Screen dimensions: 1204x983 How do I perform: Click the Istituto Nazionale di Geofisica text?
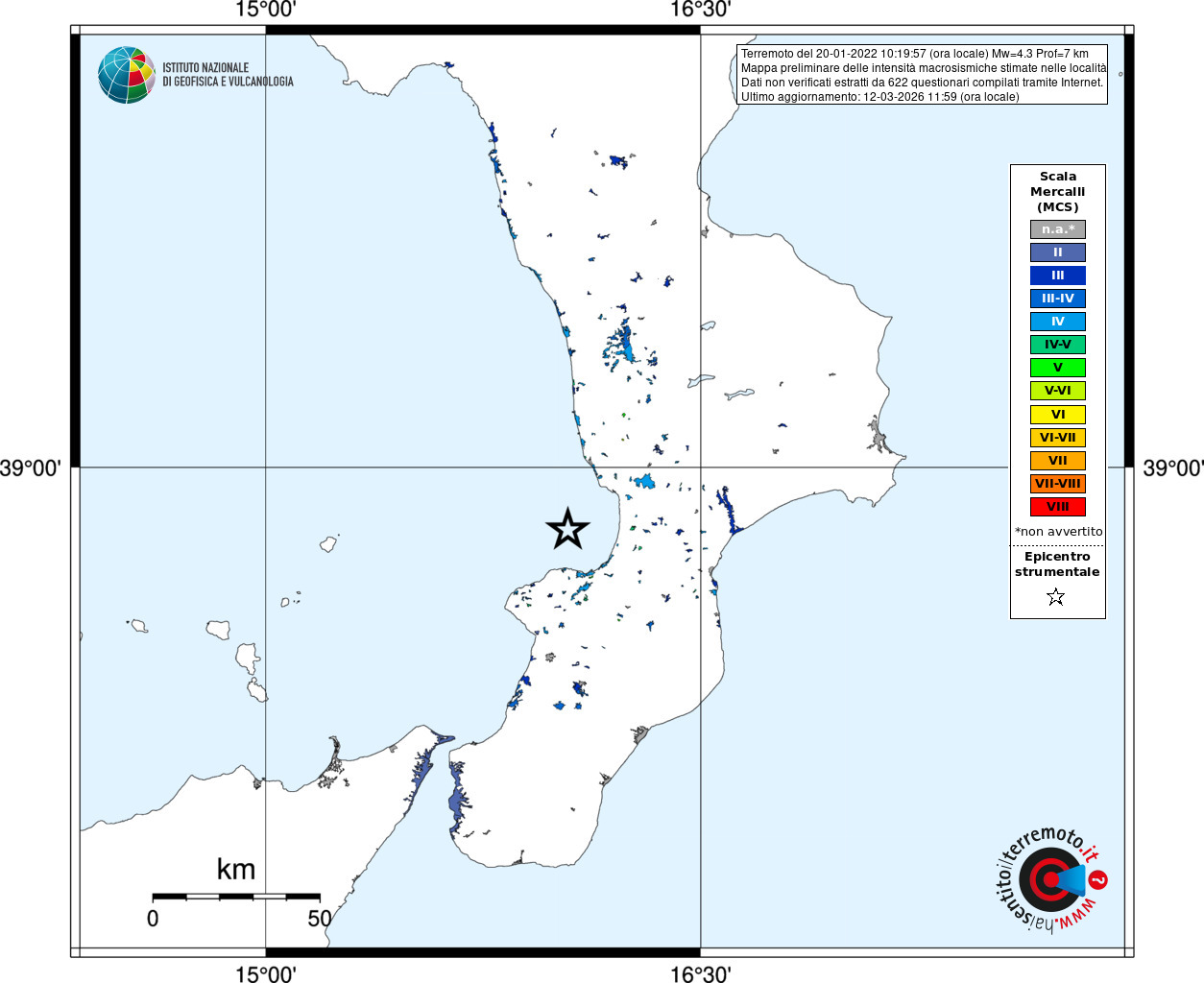point(228,75)
